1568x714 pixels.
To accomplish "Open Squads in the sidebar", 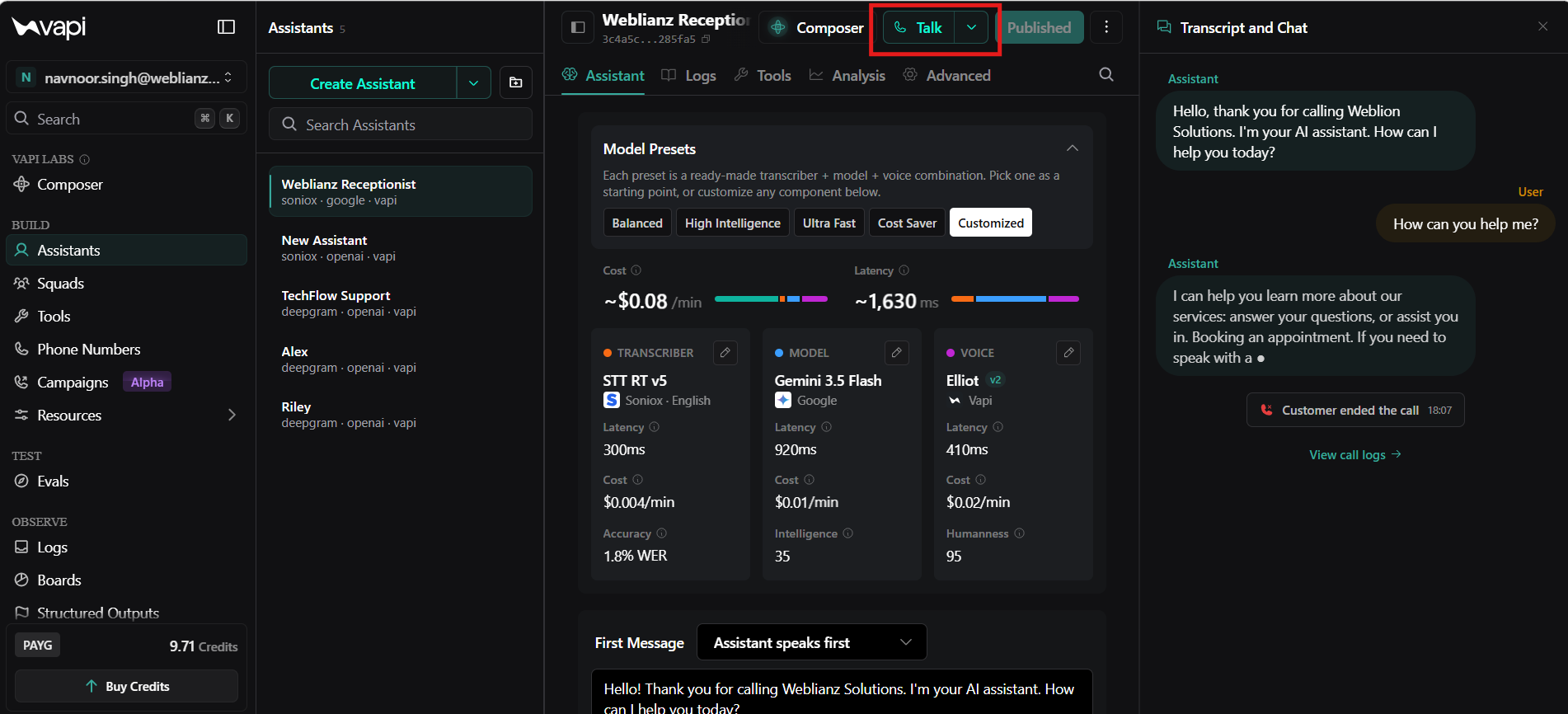I will [x=126, y=284].
